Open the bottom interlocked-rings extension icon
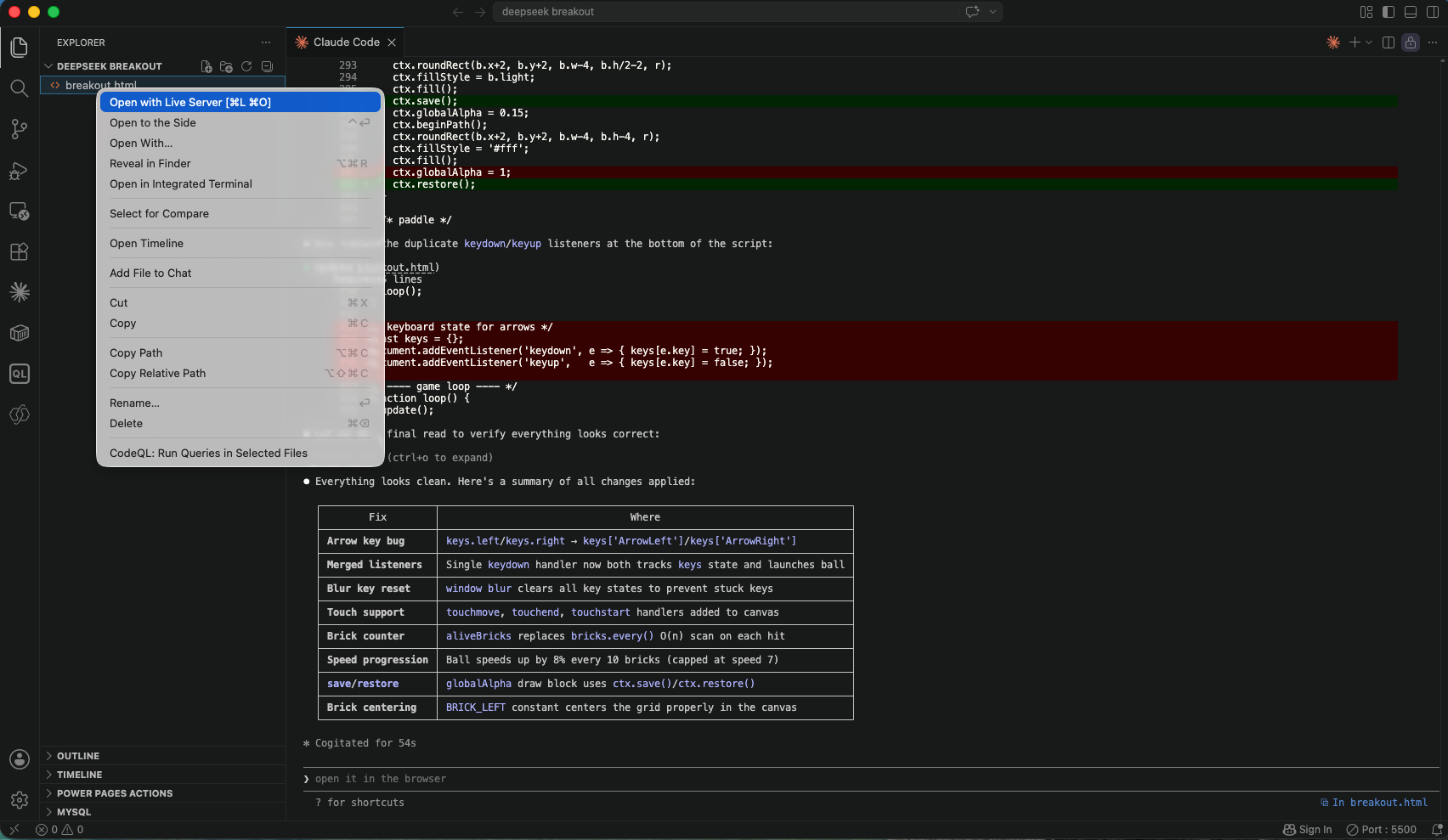Viewport: 1448px width, 840px height. (19, 414)
